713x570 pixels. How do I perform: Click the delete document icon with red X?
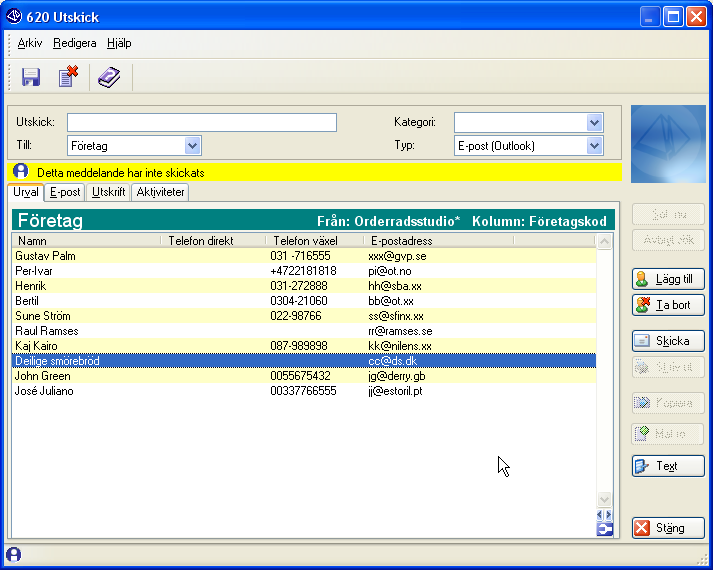tap(68, 76)
